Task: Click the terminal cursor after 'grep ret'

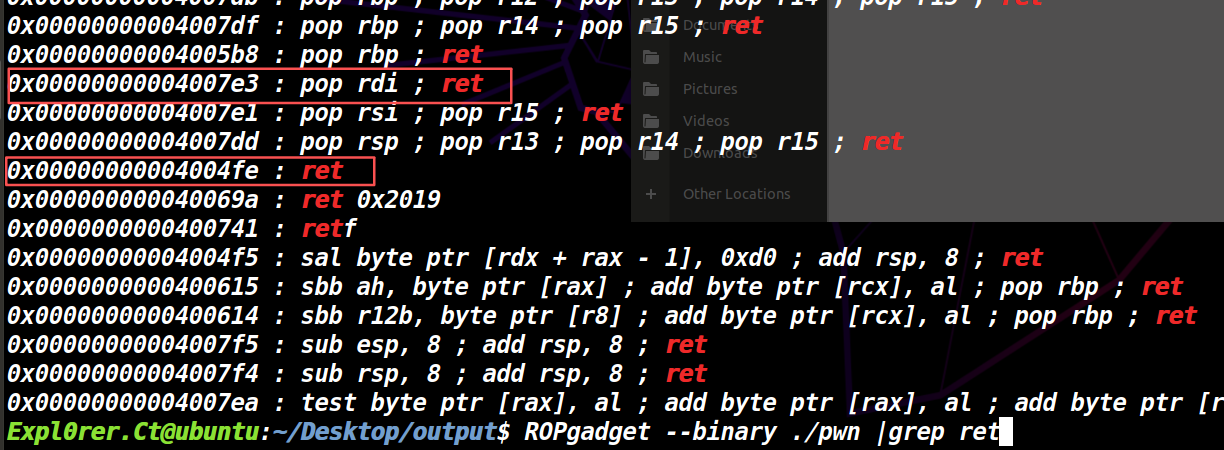Action: pos(1006,432)
